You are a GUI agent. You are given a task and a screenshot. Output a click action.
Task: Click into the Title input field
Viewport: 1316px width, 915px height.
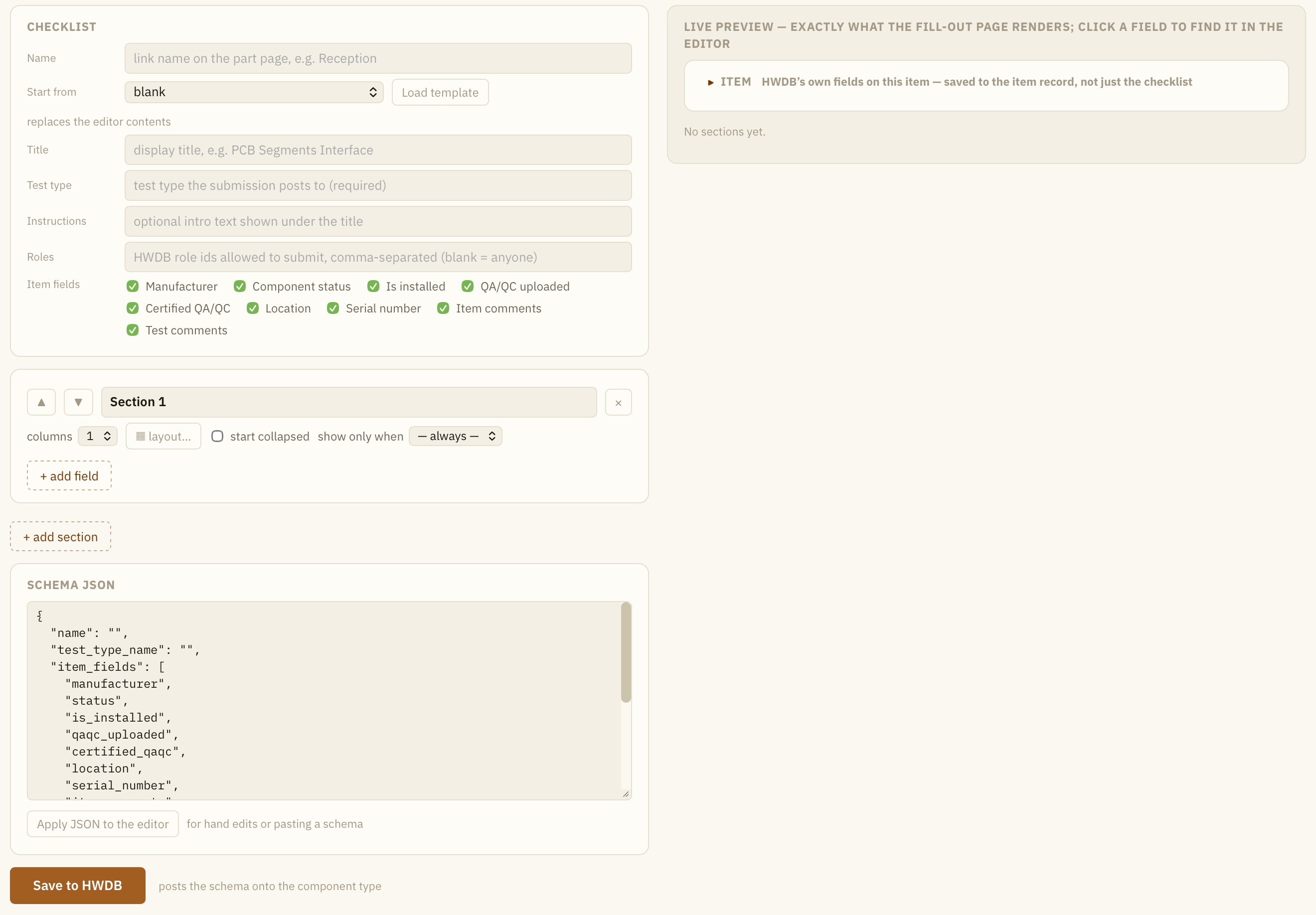click(378, 150)
